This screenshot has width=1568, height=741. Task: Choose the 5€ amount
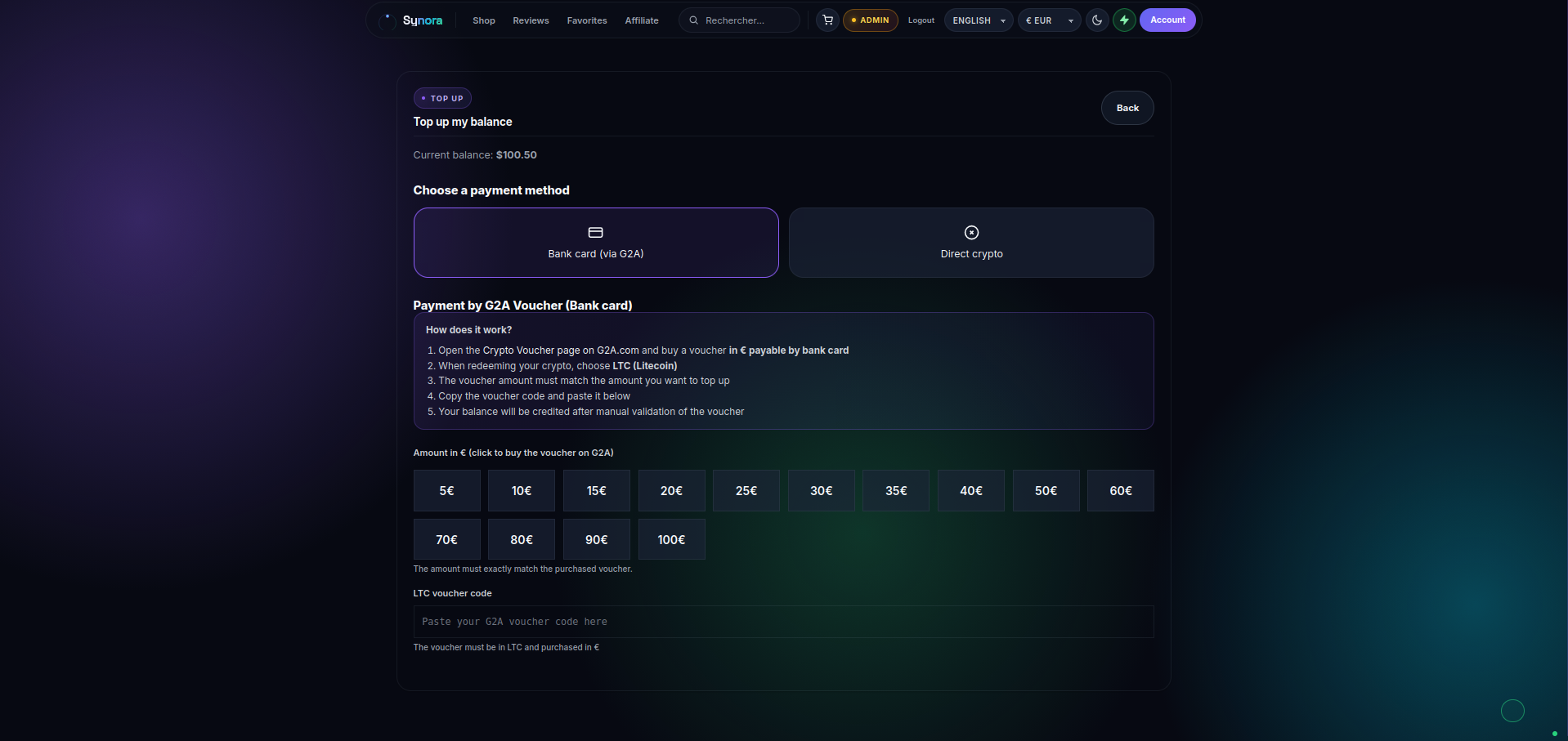446,491
